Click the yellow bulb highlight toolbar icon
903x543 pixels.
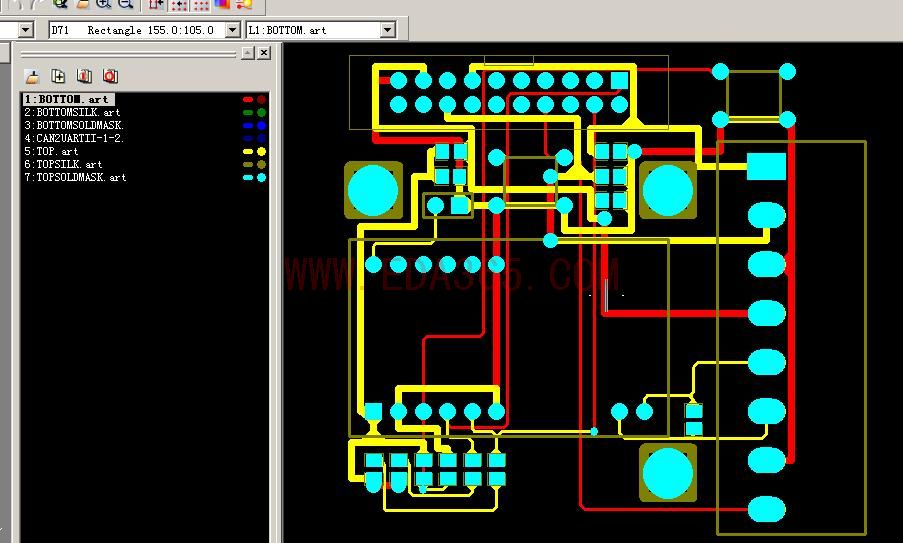click(x=244, y=3)
